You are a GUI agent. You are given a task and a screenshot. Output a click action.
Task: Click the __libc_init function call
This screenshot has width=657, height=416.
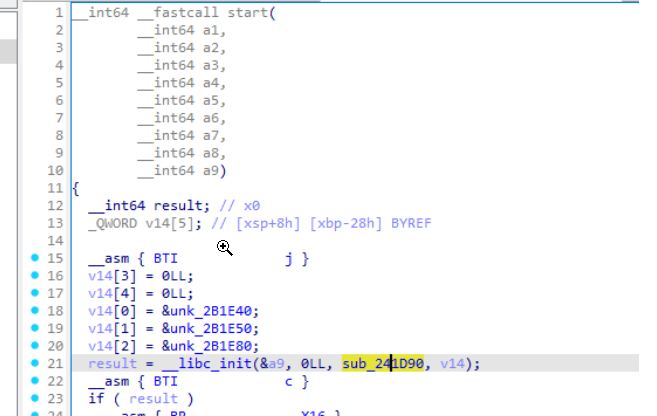tap(207, 364)
